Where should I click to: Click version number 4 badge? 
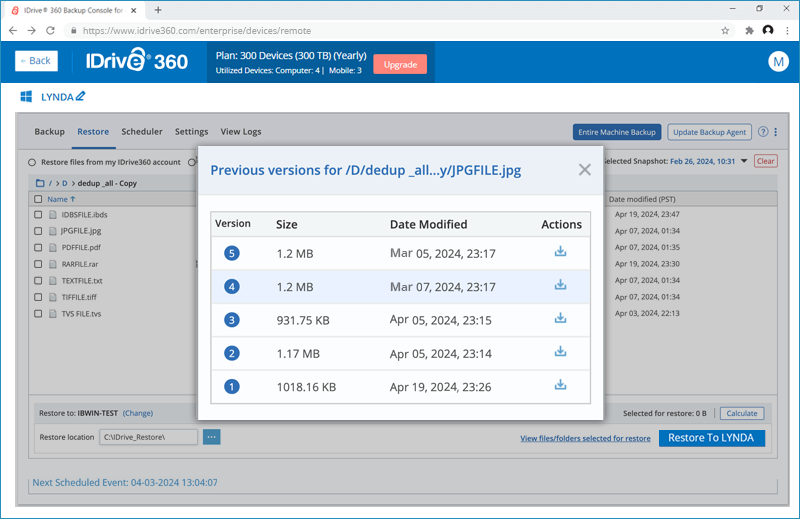point(232,287)
